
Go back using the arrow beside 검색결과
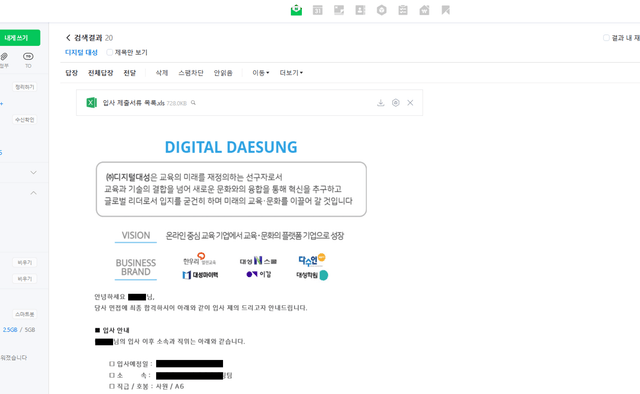pos(68,38)
